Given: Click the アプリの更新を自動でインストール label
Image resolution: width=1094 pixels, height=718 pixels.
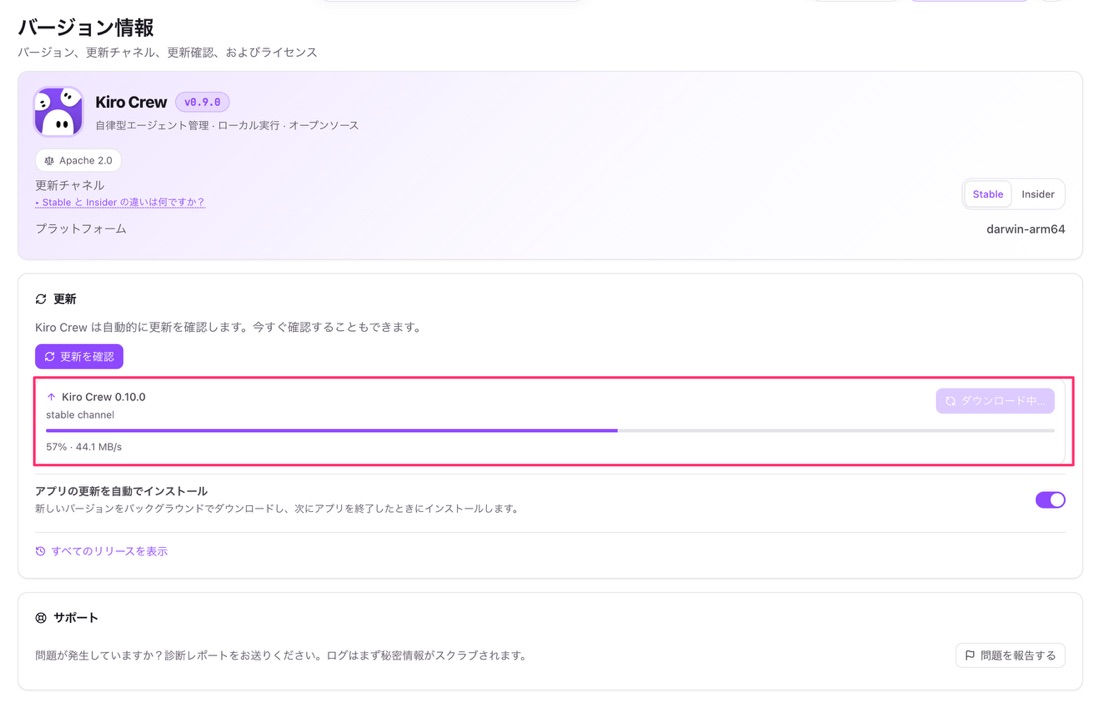Looking at the screenshot, I should tap(121, 491).
